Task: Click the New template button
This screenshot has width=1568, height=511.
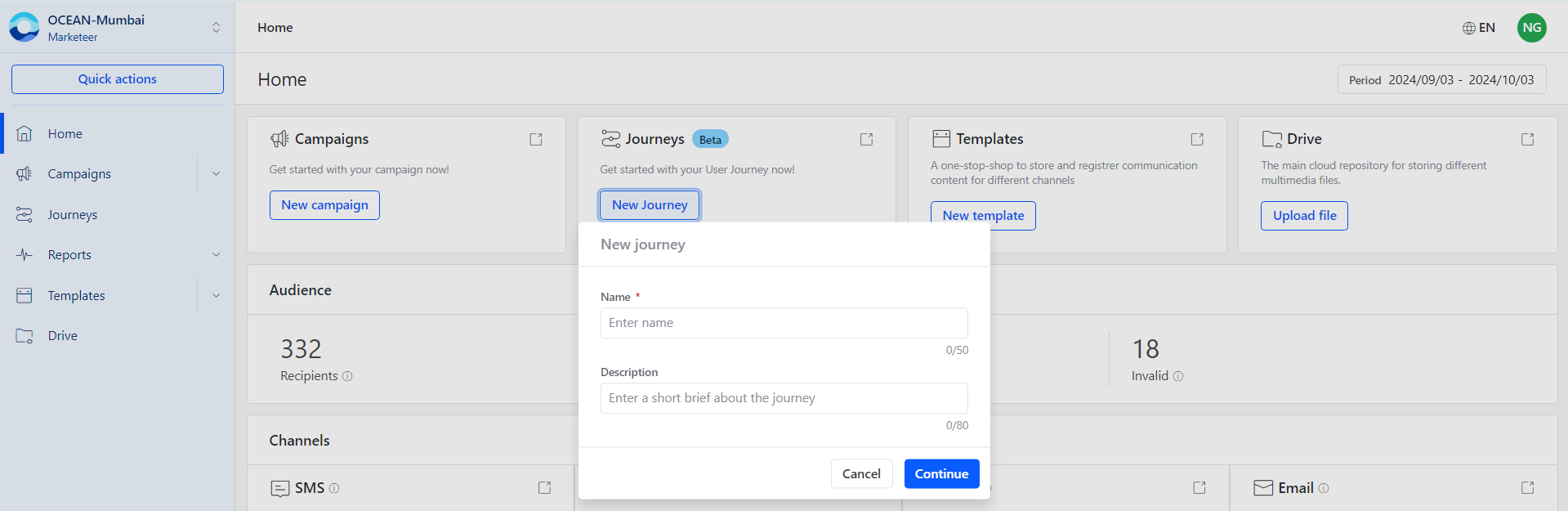Action: coord(983,216)
